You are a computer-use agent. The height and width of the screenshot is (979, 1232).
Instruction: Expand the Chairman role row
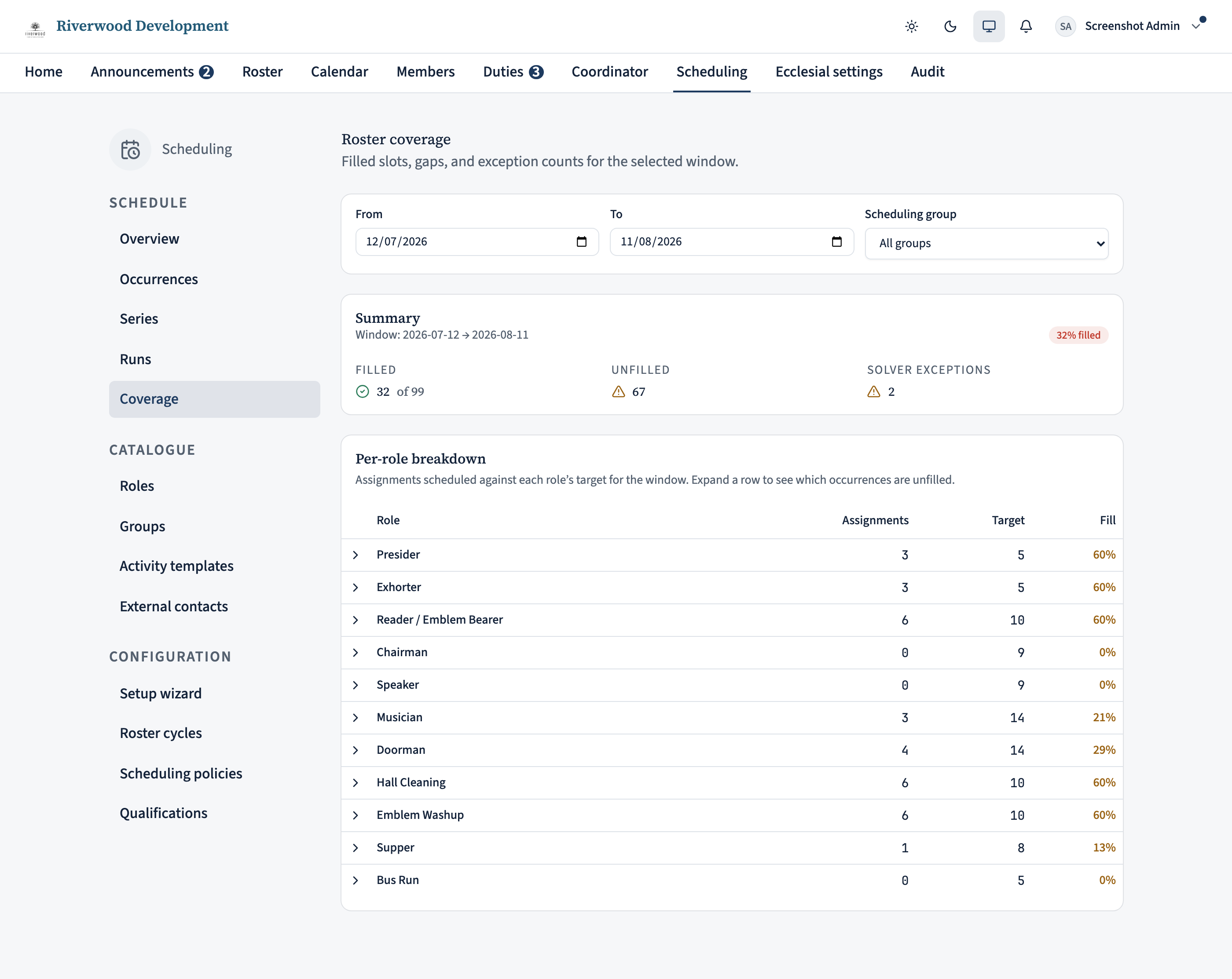[356, 653]
